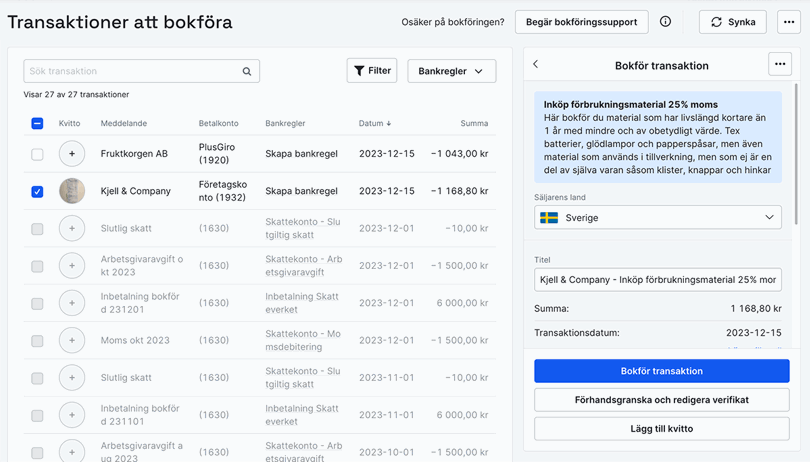Click the -1 168,80 kr amount cell
This screenshot has width=810, height=462.
coord(460,191)
